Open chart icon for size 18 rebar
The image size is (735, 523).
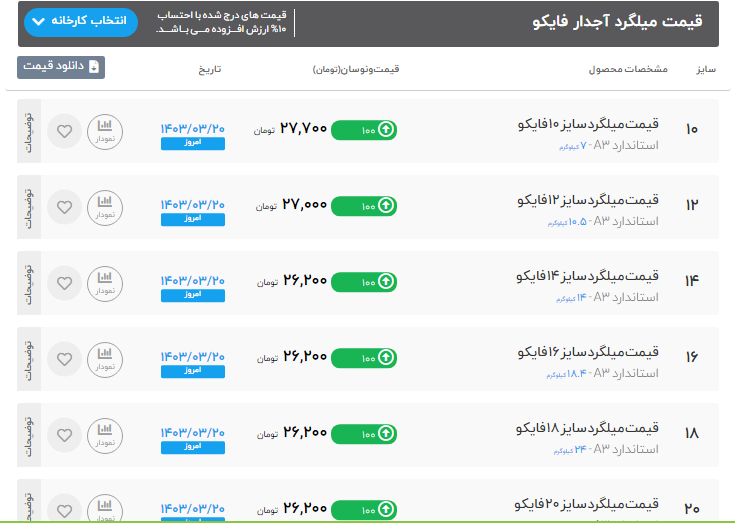tap(105, 434)
